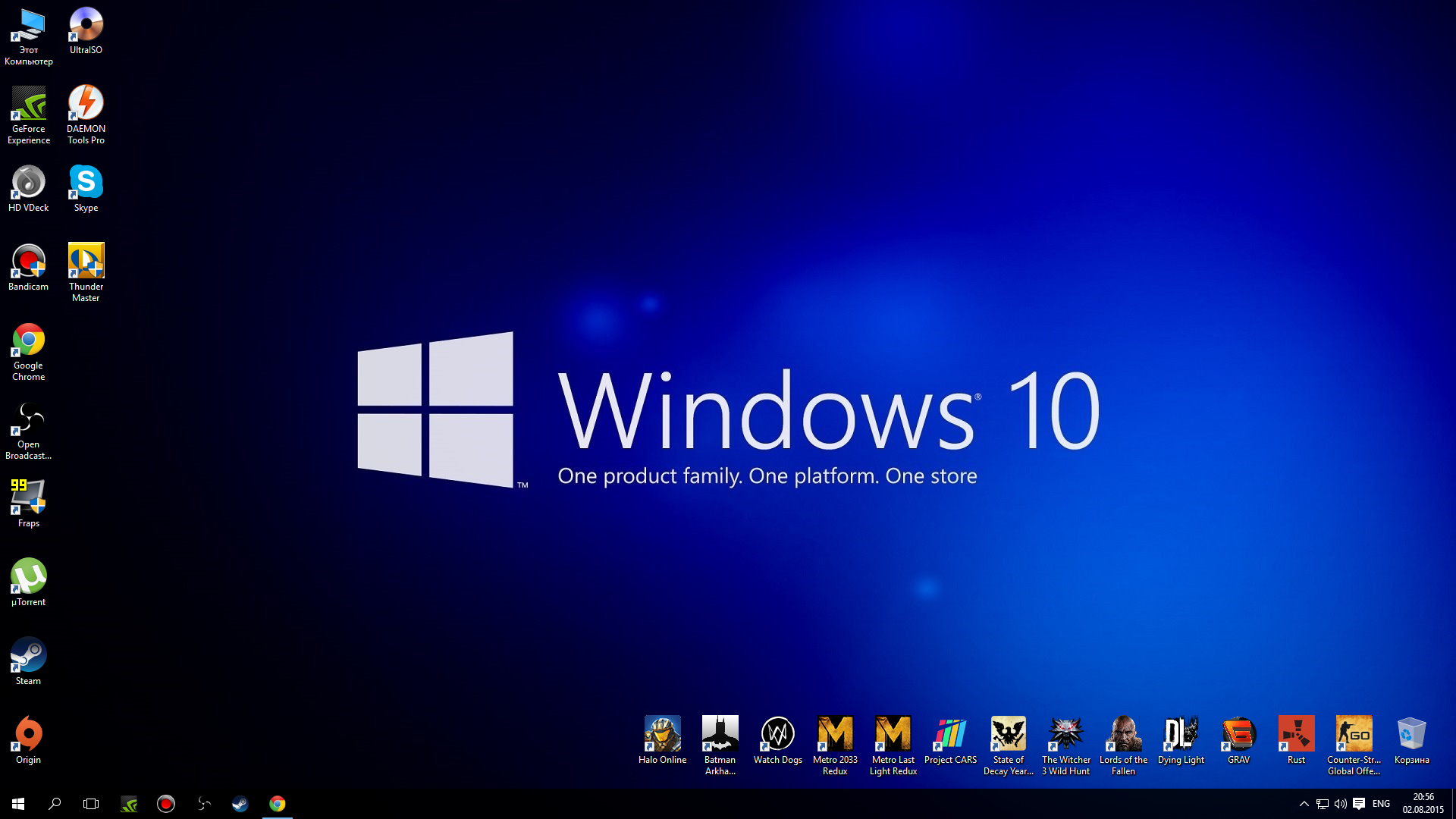The width and height of the screenshot is (1456, 819).
Task: Select the Google Chrome desktop shortcut
Action: (29, 352)
